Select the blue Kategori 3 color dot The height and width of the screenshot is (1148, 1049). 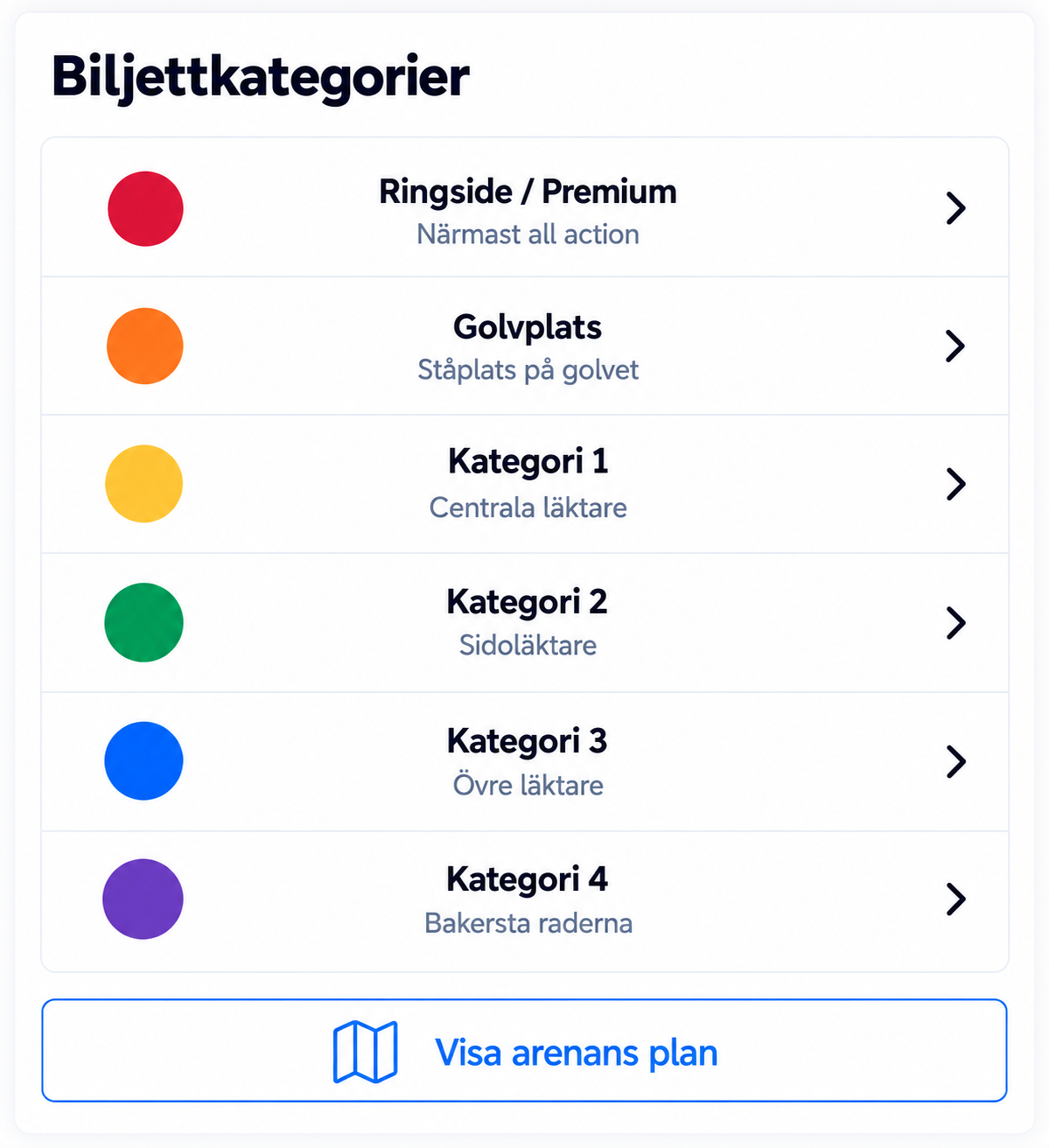(x=144, y=760)
